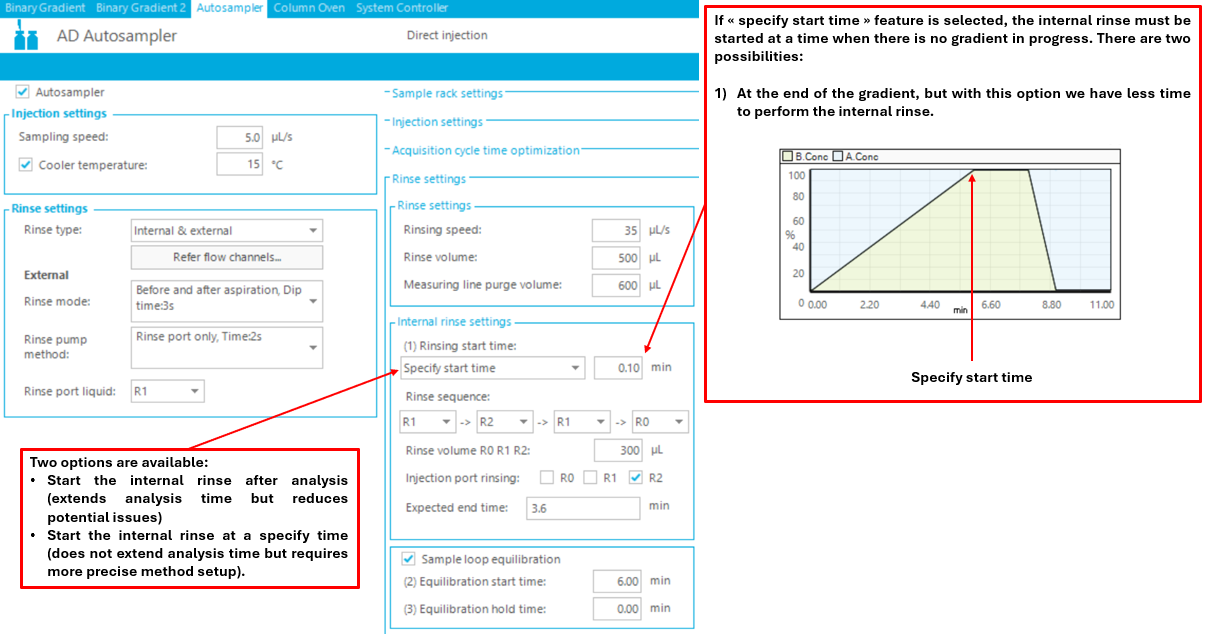Click the AD Autosampler vial icon

[27, 37]
